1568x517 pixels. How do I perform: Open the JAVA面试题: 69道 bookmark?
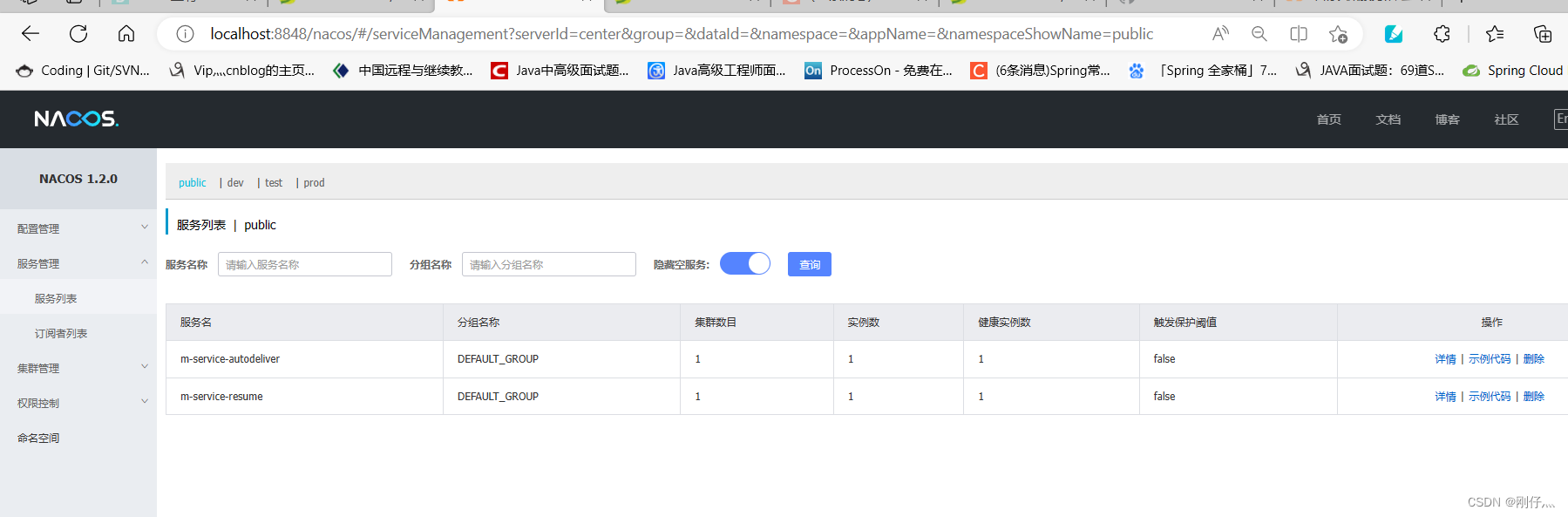coord(1369,71)
